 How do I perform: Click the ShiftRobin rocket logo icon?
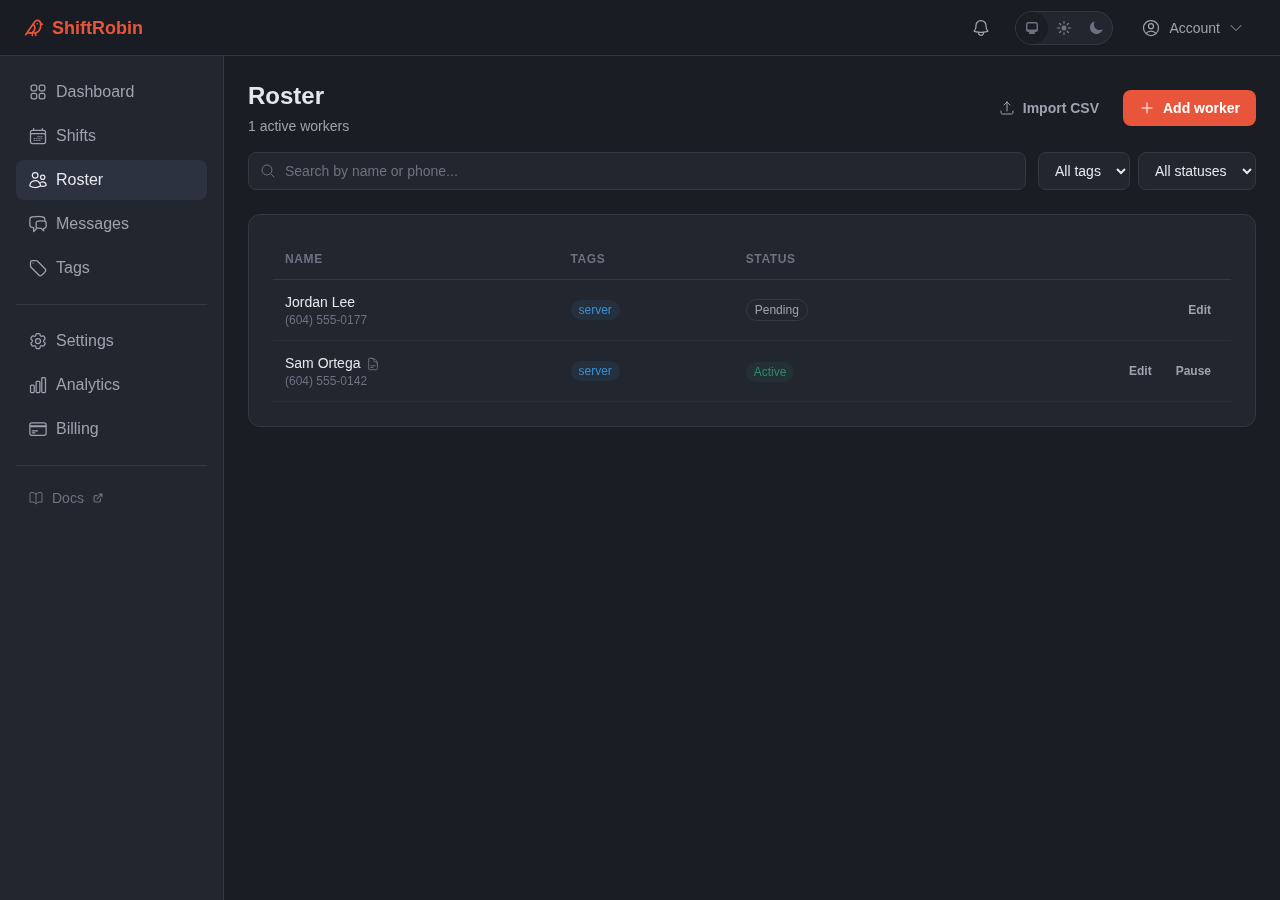pos(34,28)
